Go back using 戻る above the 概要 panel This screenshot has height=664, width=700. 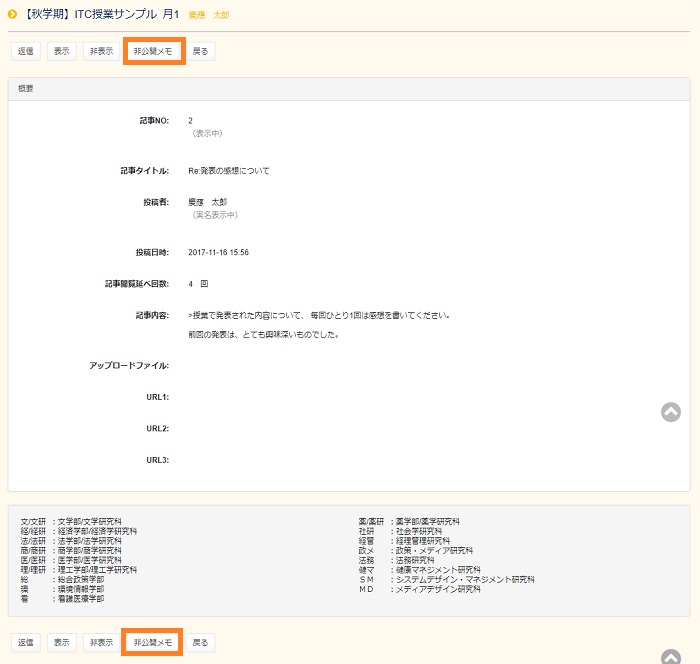[200, 51]
